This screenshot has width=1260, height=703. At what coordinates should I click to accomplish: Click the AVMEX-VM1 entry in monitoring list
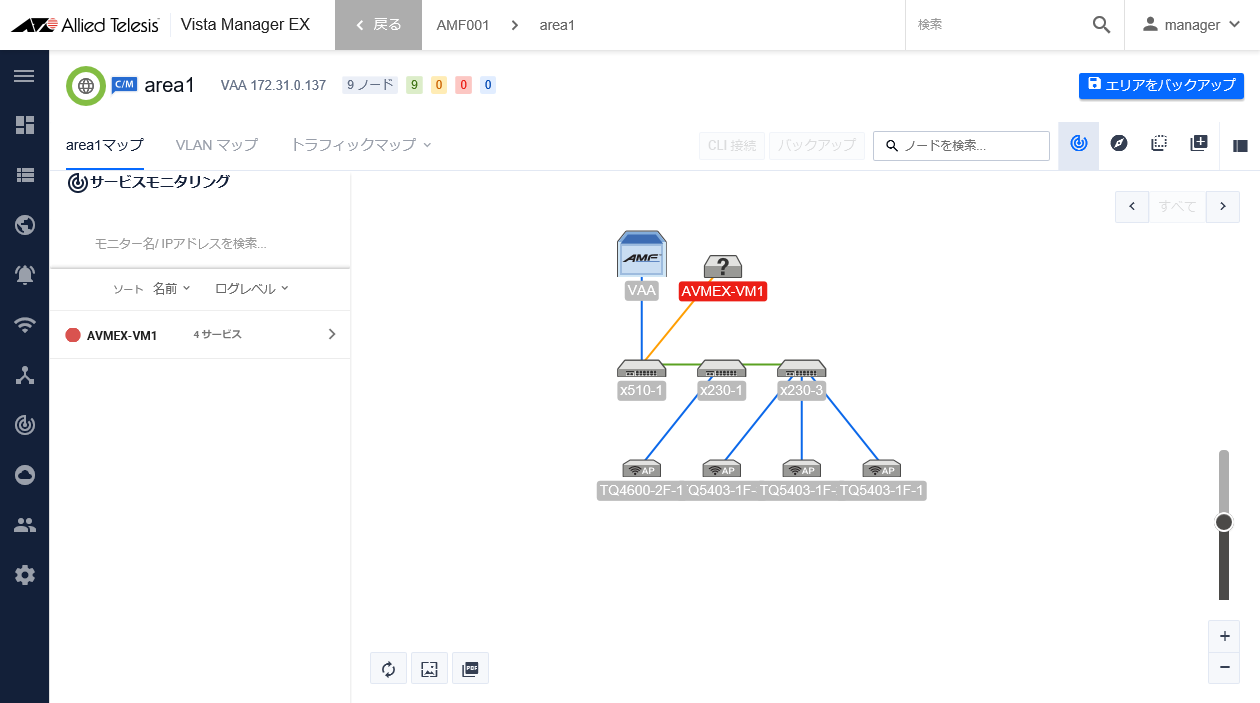click(200, 335)
